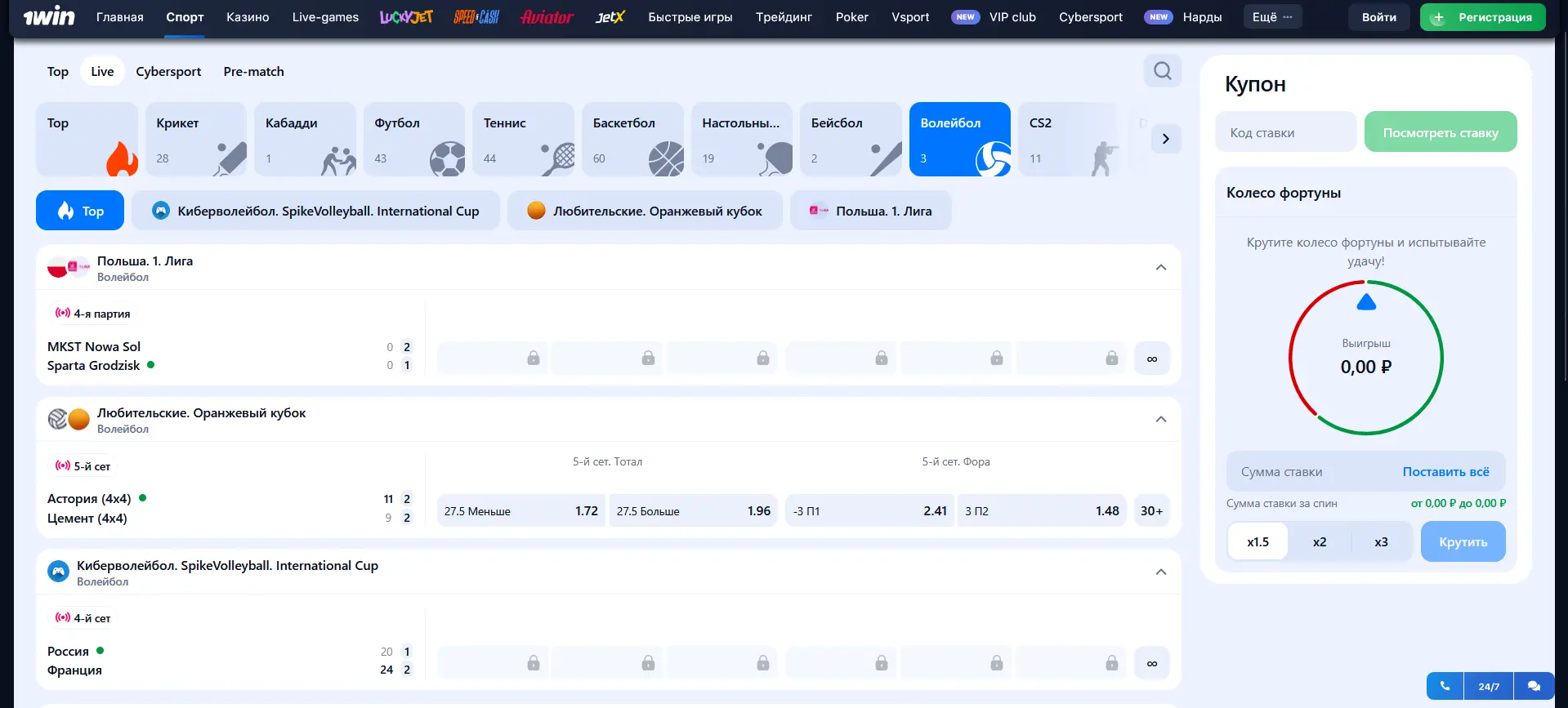The image size is (1568, 708).
Task: Open the live chat bubble icon
Action: click(x=1534, y=686)
